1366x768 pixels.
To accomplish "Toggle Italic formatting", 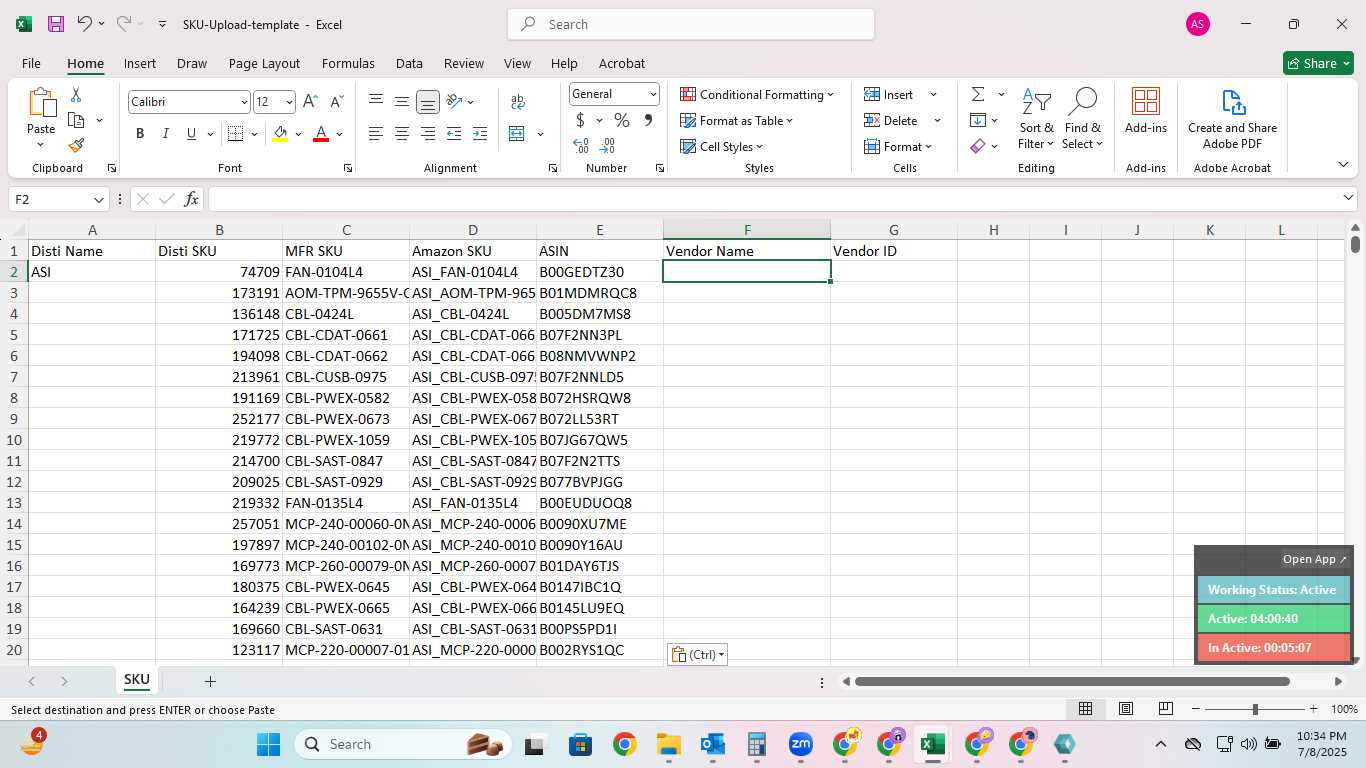I will (x=166, y=133).
